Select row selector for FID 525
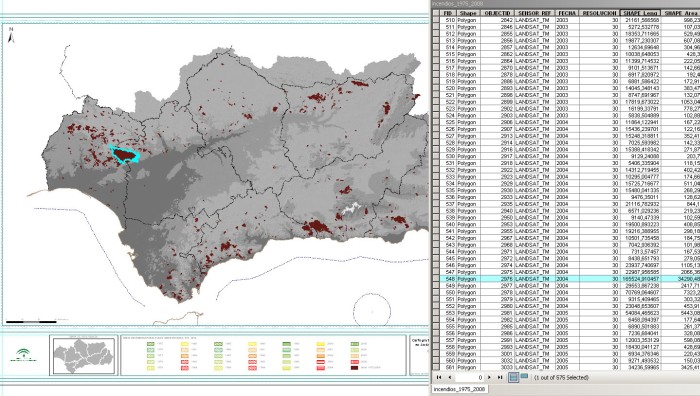The width and height of the screenshot is (700, 396). pyautogui.click(x=436, y=122)
